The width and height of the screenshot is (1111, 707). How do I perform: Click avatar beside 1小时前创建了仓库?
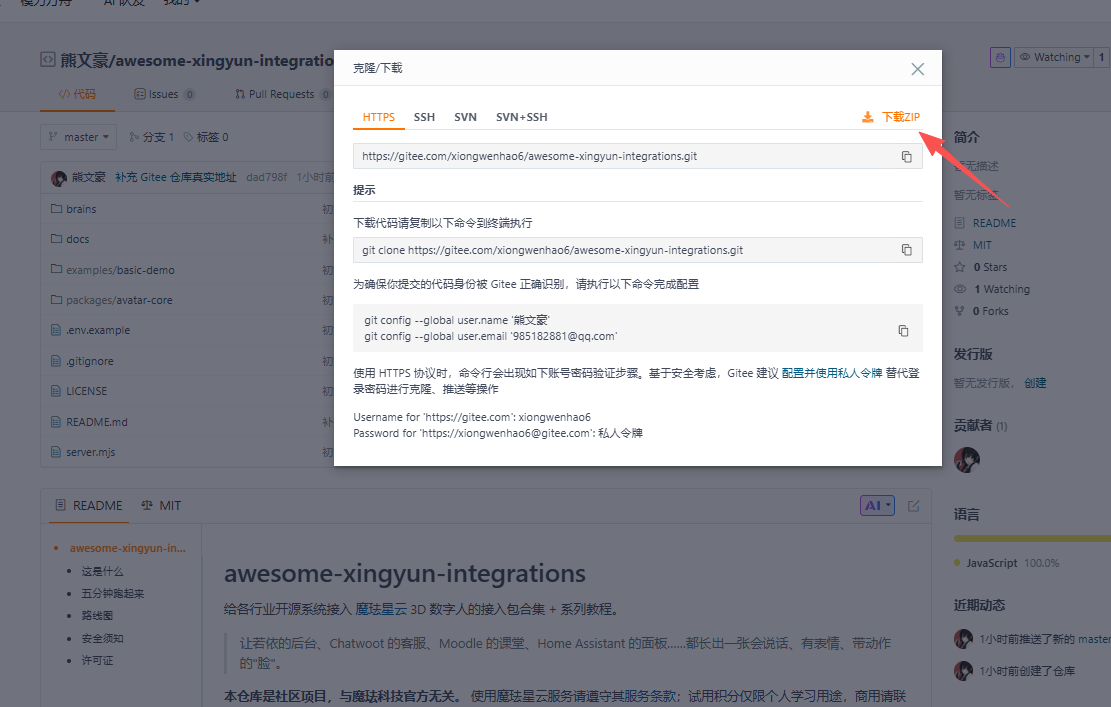click(x=963, y=670)
